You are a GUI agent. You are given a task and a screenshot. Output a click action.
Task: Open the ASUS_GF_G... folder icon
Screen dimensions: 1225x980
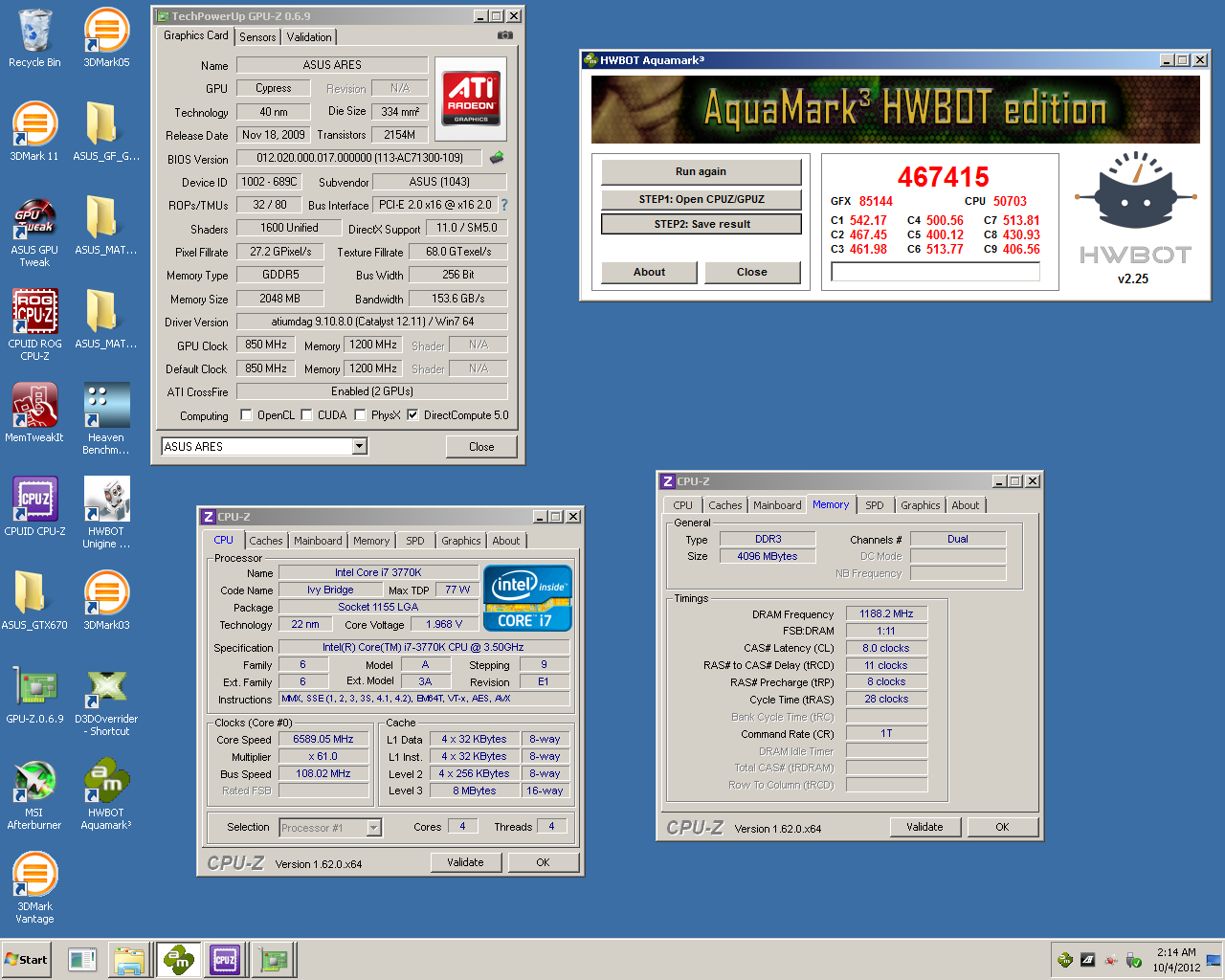pos(106,131)
